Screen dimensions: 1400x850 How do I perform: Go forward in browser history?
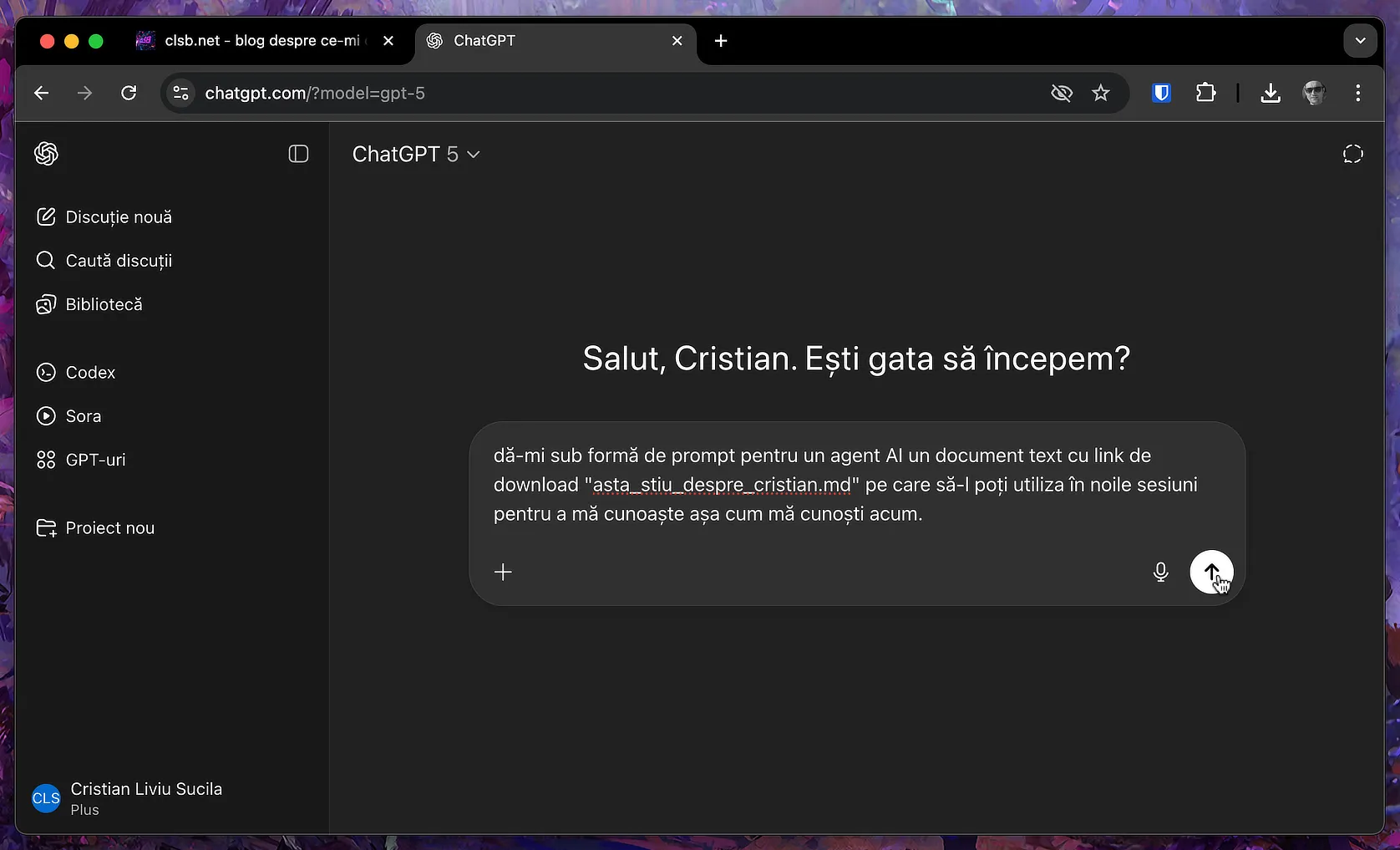85,93
